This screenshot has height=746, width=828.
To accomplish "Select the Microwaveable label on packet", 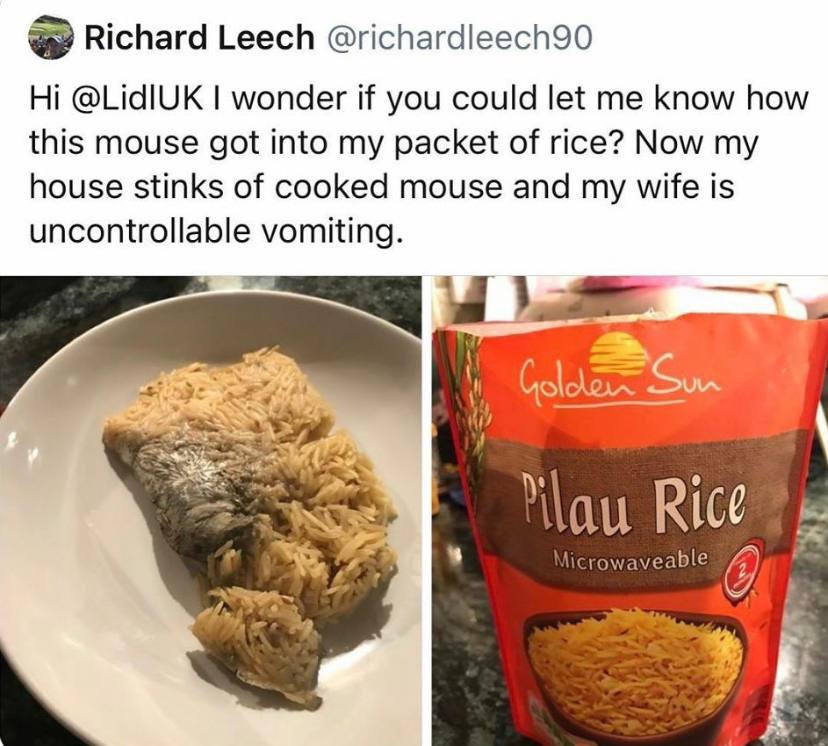I will (629, 558).
